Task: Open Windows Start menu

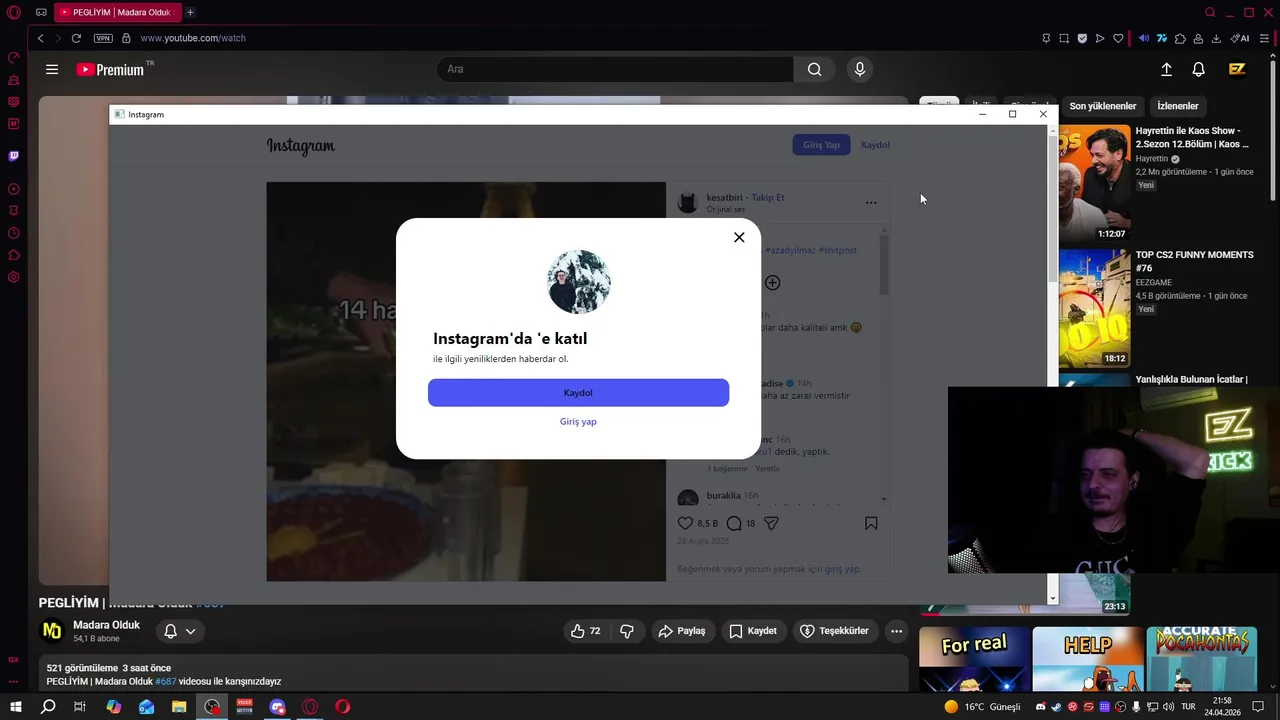Action: pos(15,707)
